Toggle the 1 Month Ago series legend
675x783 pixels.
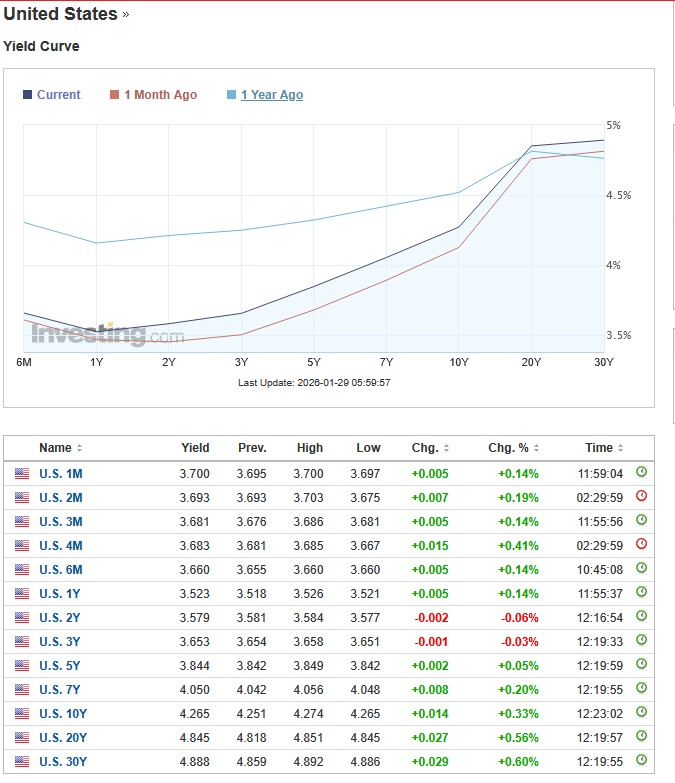[x=160, y=95]
